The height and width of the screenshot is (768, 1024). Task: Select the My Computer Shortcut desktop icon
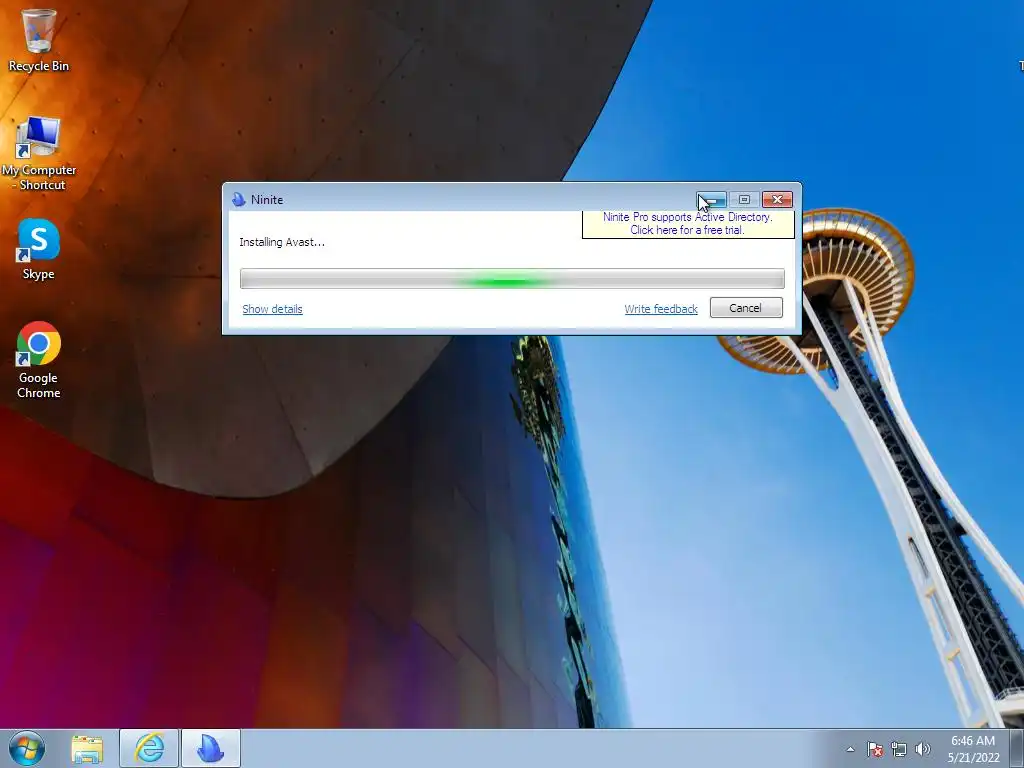(x=39, y=154)
